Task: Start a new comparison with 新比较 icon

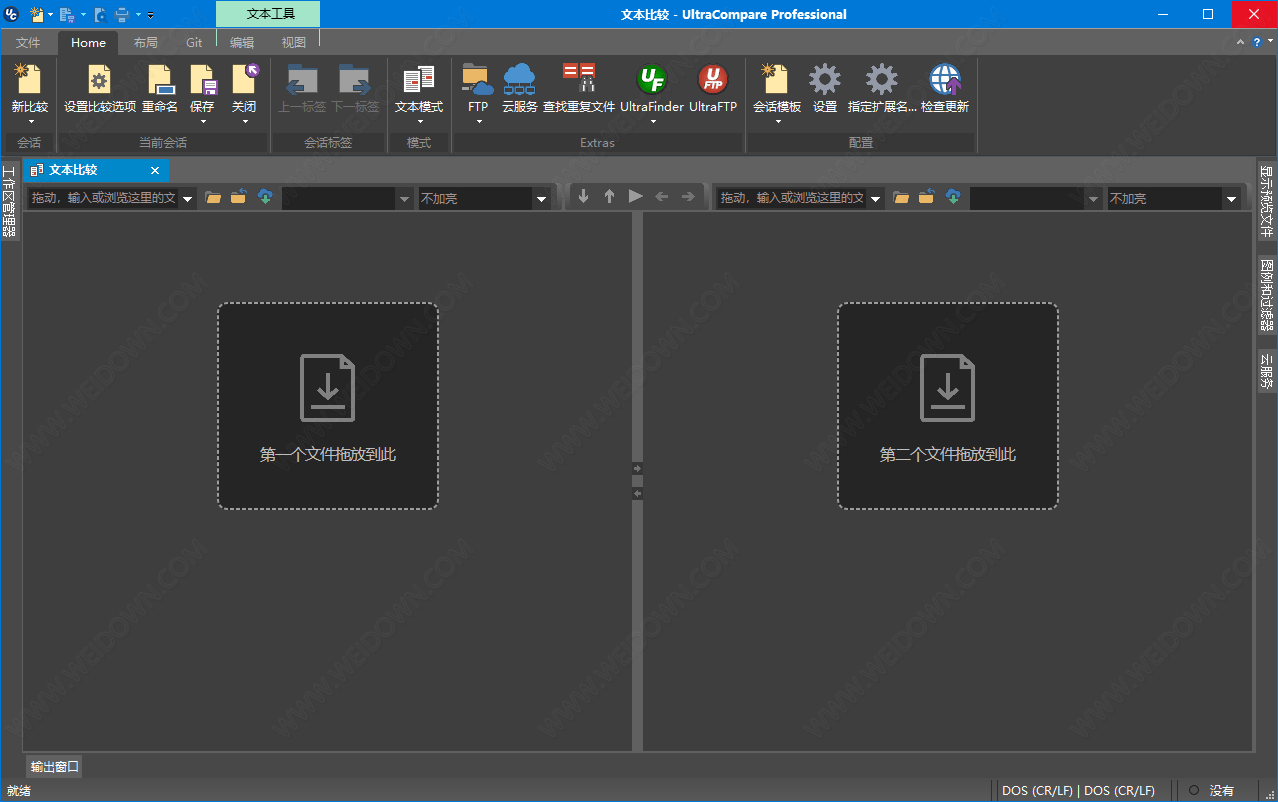Action: coord(29,79)
